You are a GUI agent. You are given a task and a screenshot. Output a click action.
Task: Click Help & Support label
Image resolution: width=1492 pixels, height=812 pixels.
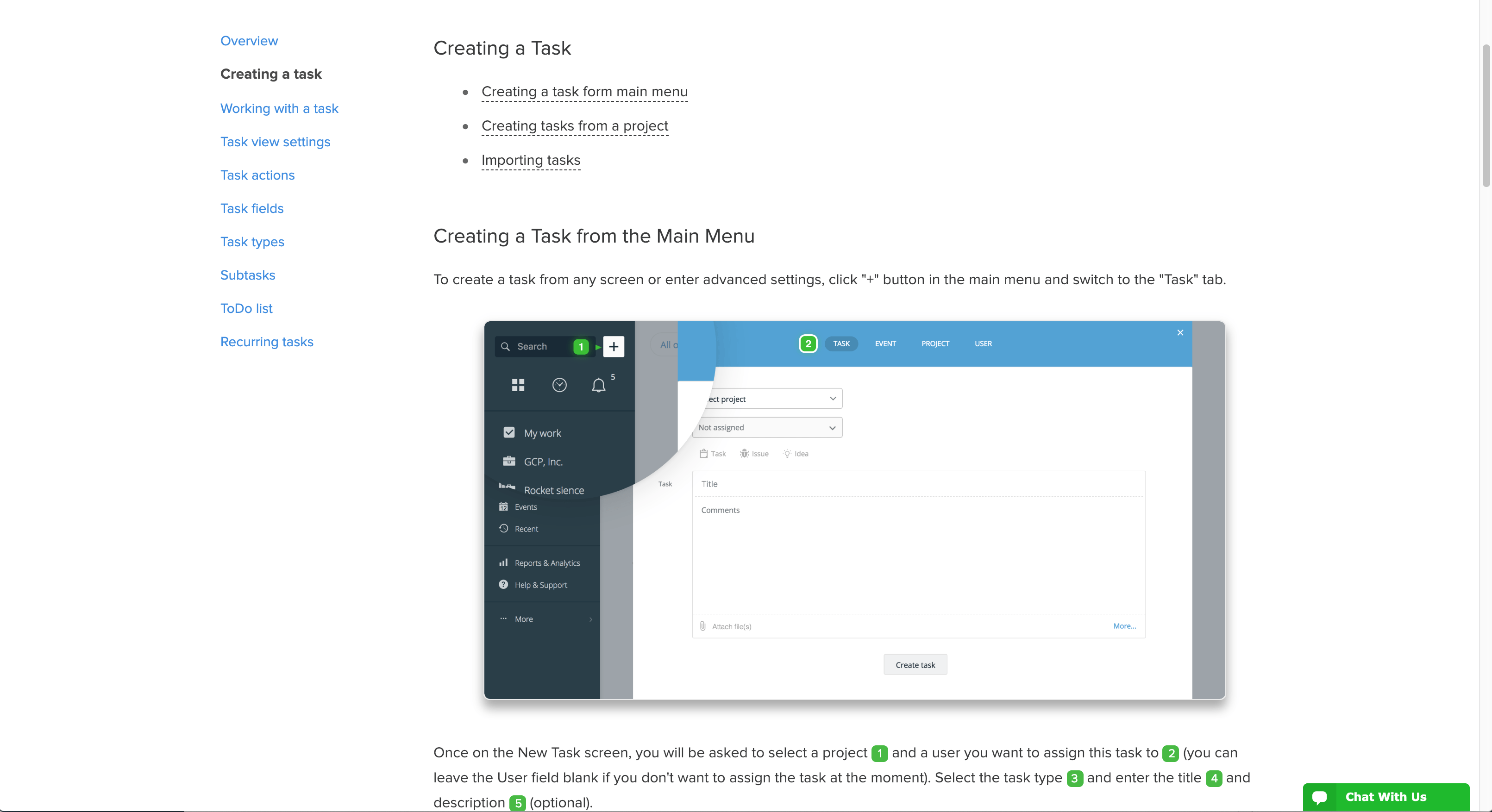click(x=540, y=585)
